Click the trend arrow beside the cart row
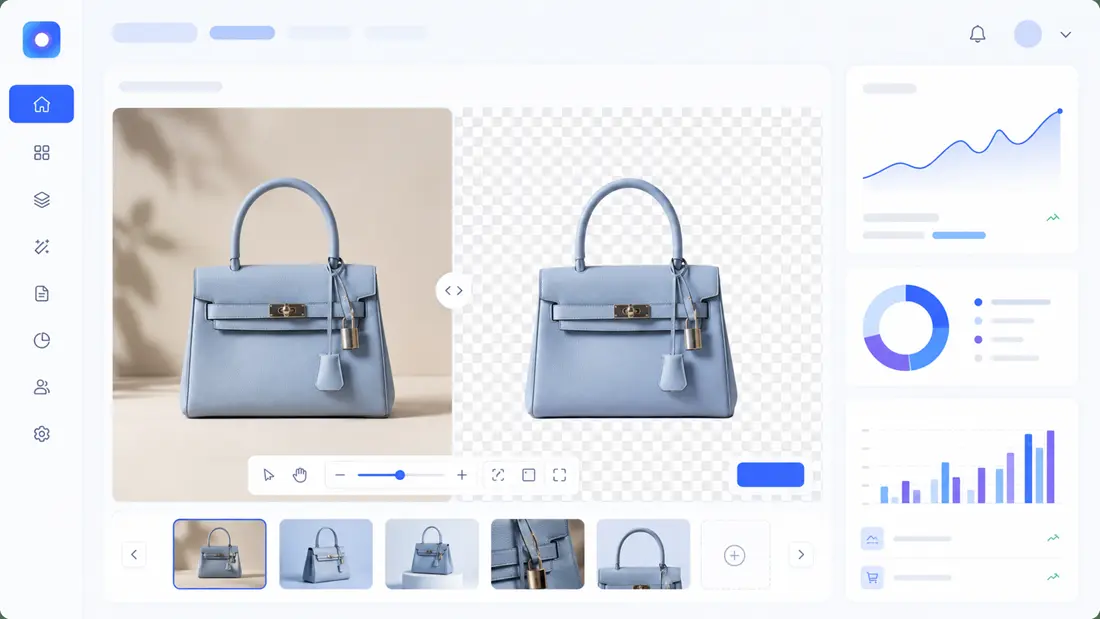Viewport: 1100px width, 619px height. [x=1053, y=577]
